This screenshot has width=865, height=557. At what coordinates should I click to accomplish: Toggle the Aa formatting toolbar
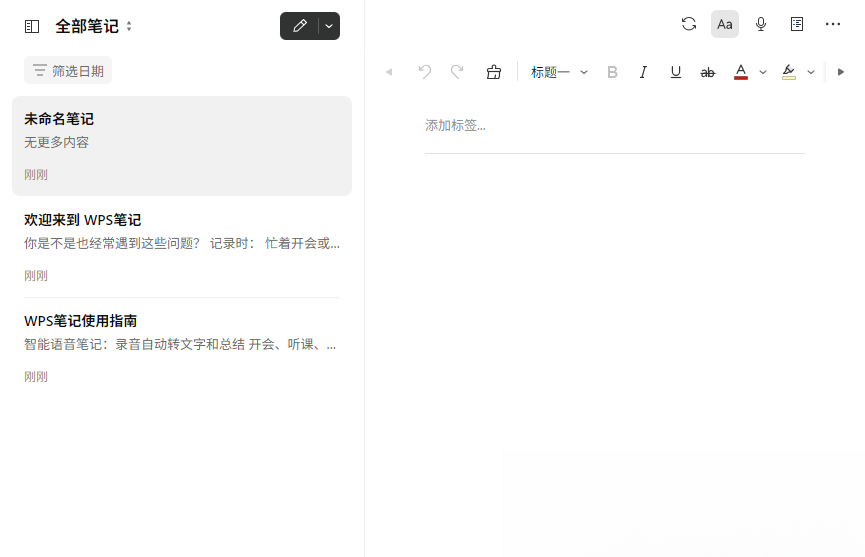[x=724, y=24]
